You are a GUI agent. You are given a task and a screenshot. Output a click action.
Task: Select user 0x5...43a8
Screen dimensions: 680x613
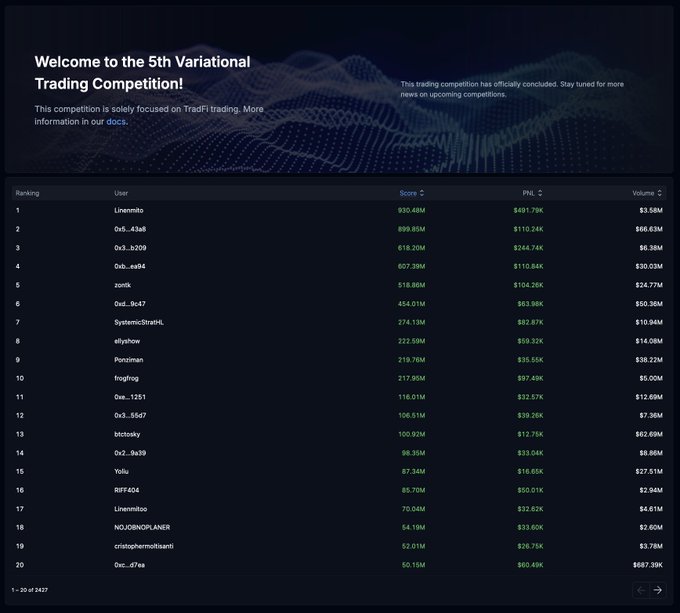coord(130,229)
